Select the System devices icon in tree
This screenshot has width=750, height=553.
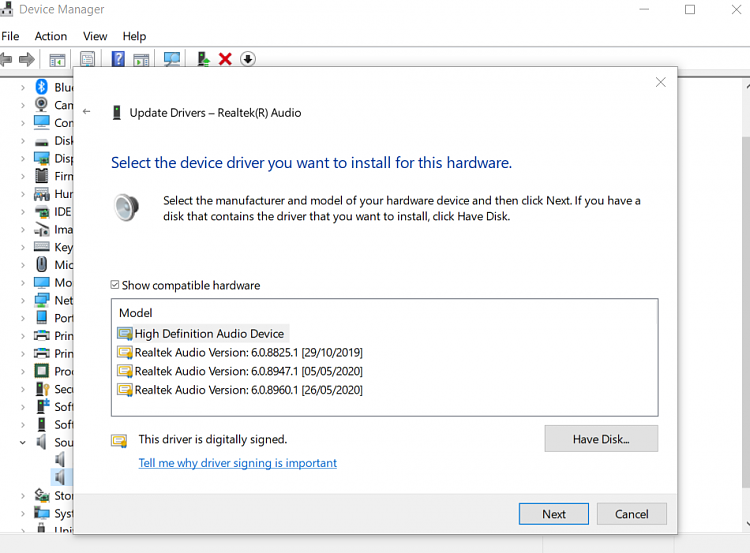click(42, 513)
